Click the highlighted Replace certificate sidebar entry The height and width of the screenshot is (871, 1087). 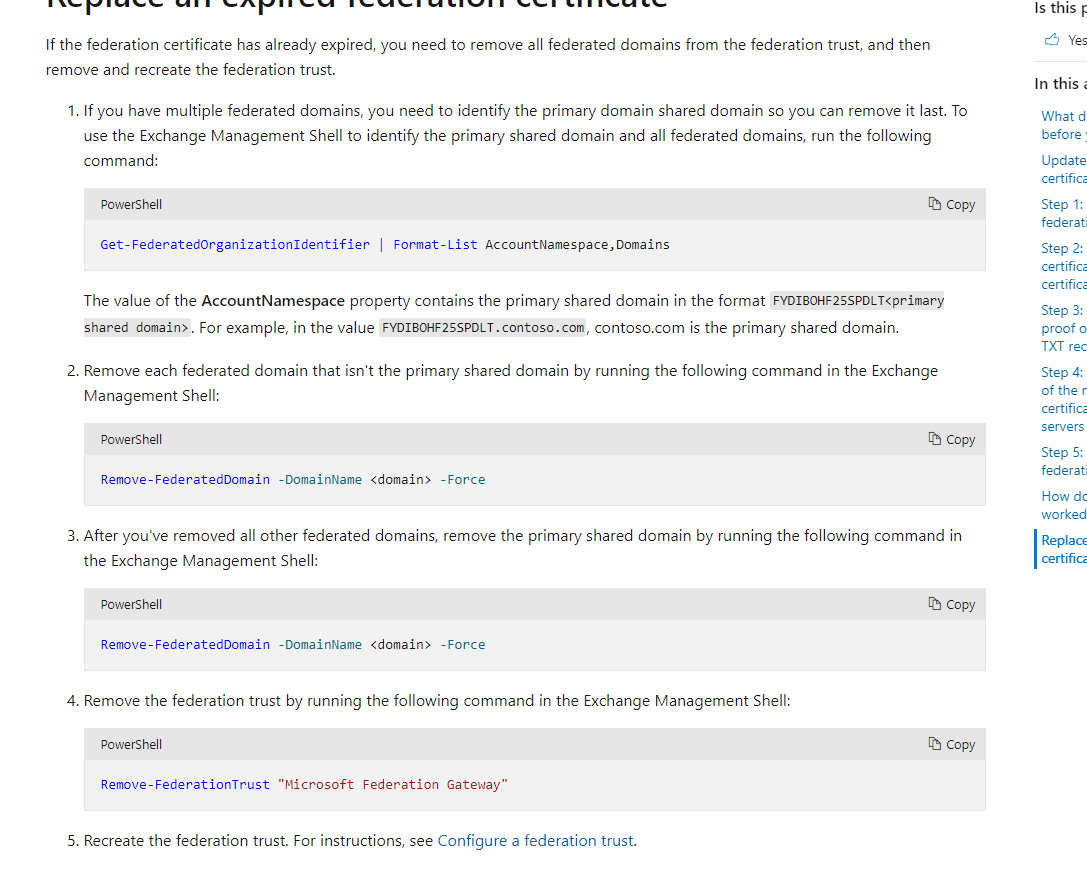(1064, 548)
